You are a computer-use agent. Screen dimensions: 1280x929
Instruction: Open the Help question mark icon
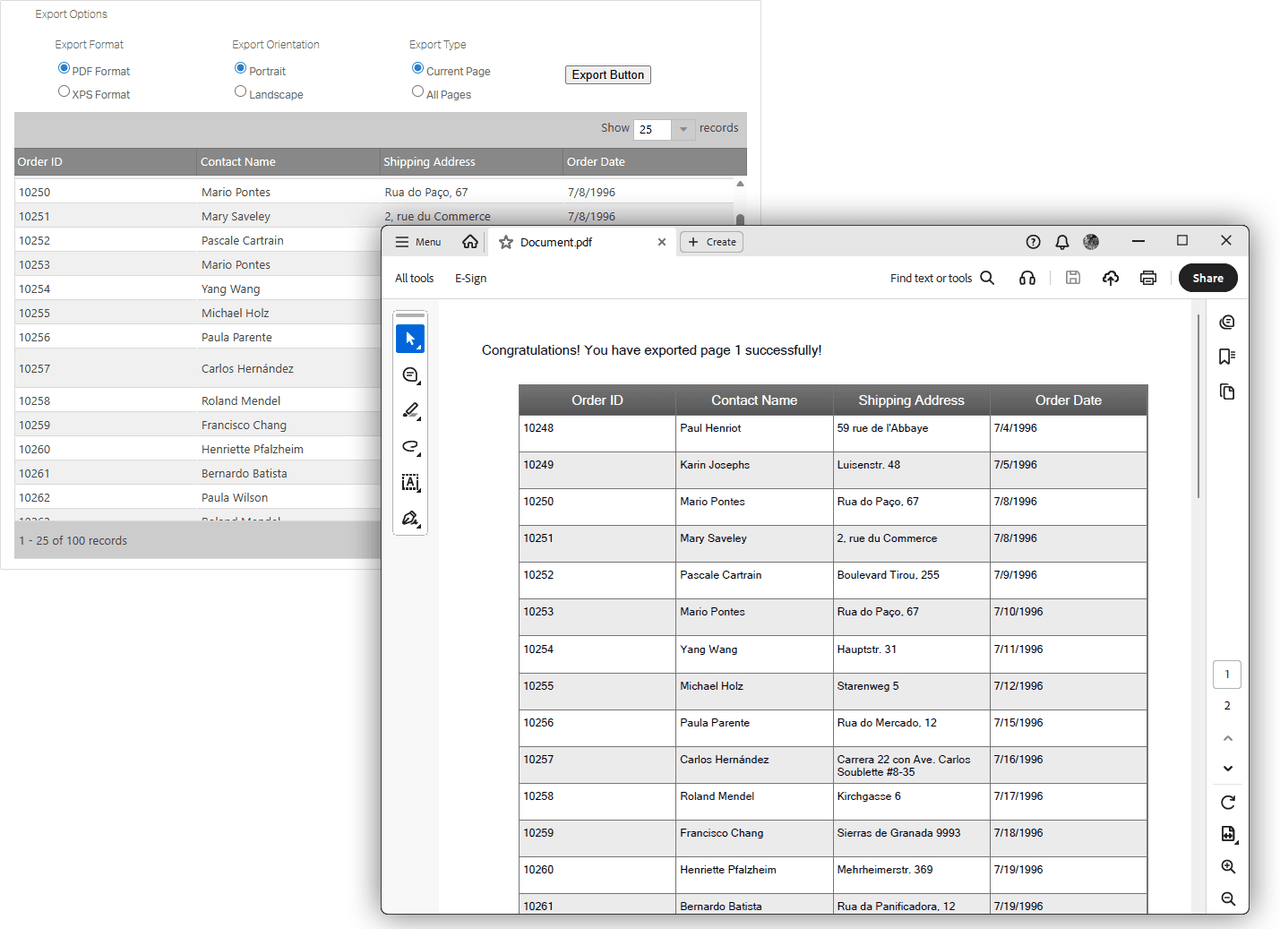1033,242
